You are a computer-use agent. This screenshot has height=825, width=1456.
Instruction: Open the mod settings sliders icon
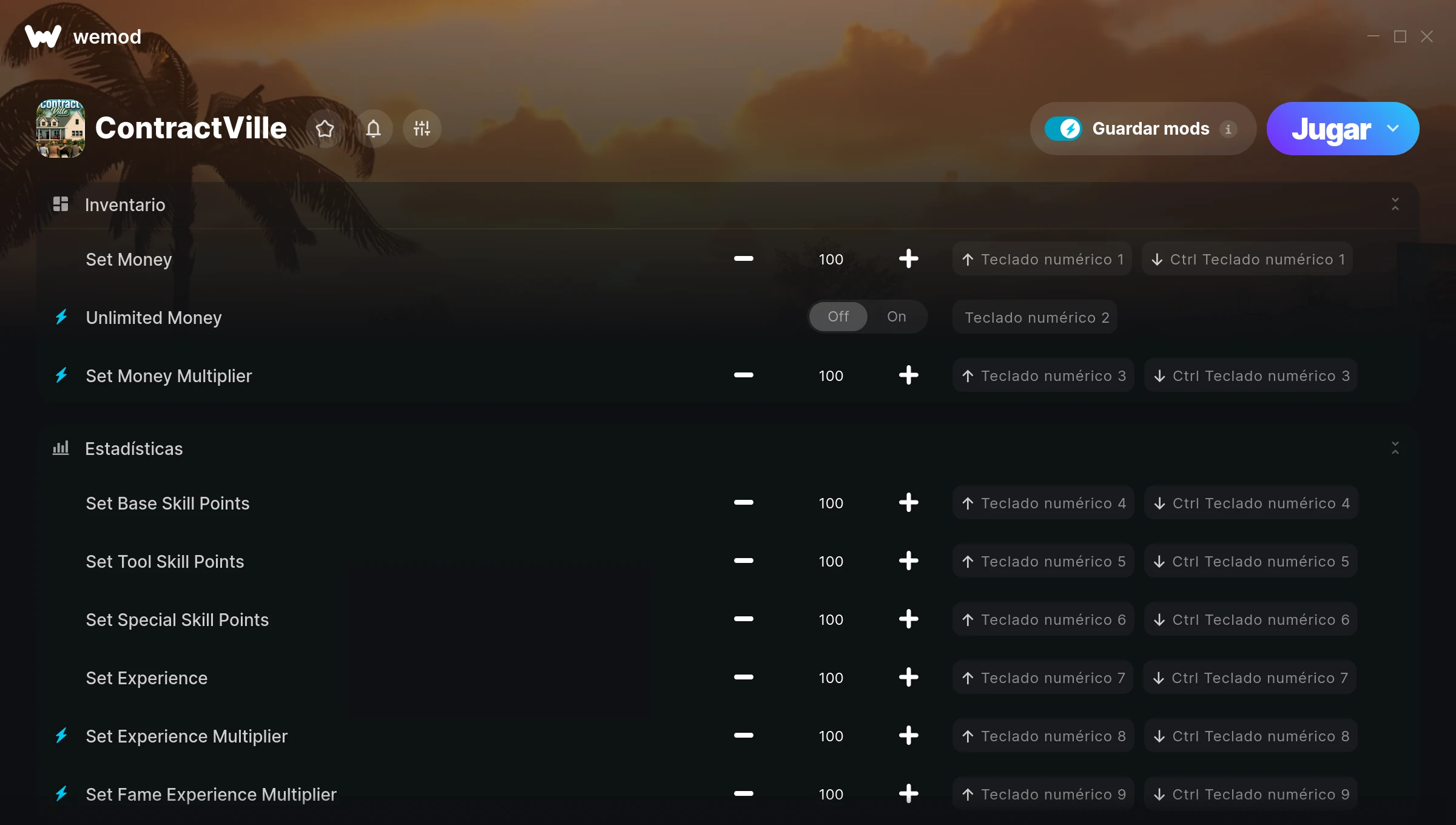point(422,129)
